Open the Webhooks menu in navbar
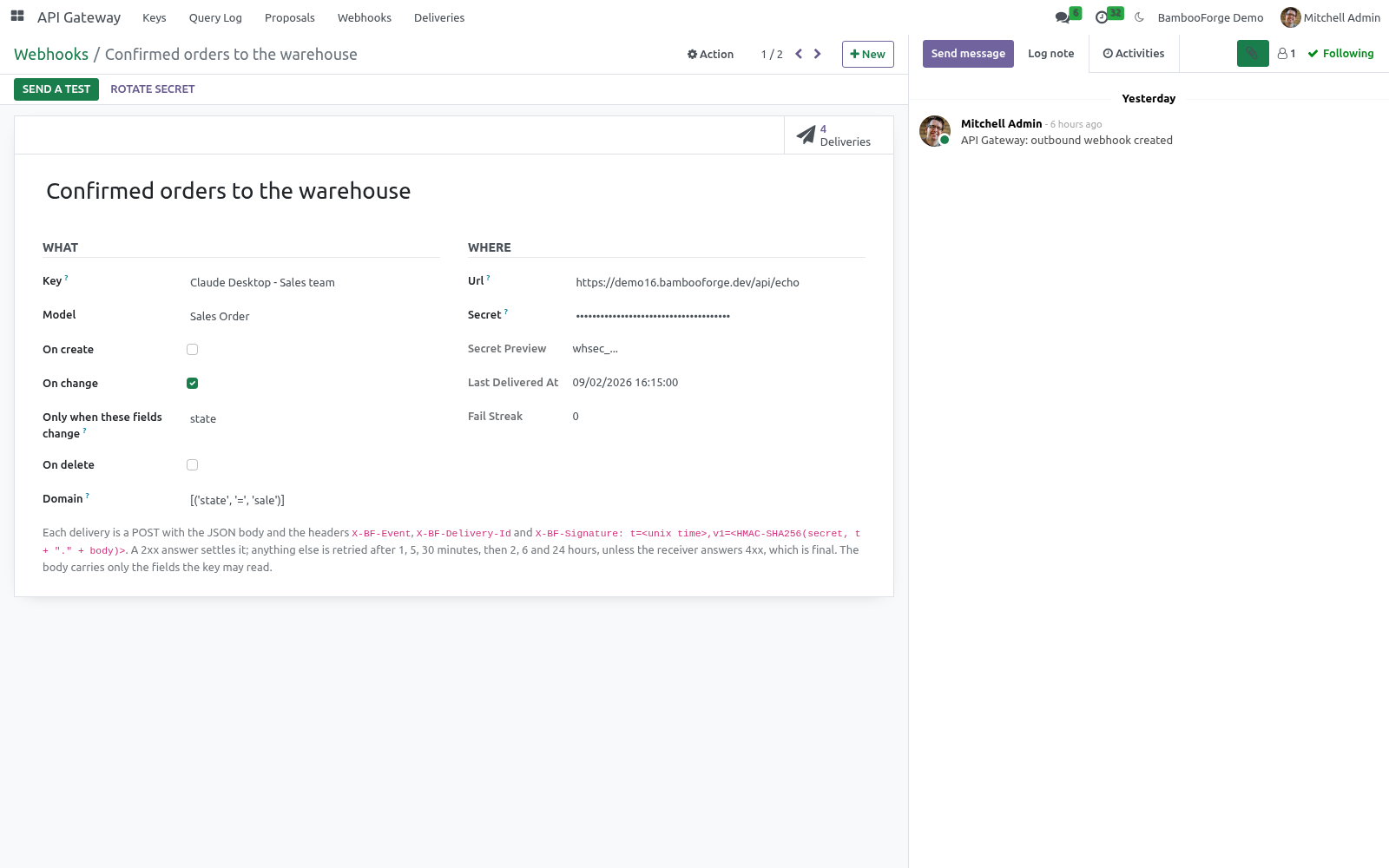The height and width of the screenshot is (868, 1389). (365, 17)
